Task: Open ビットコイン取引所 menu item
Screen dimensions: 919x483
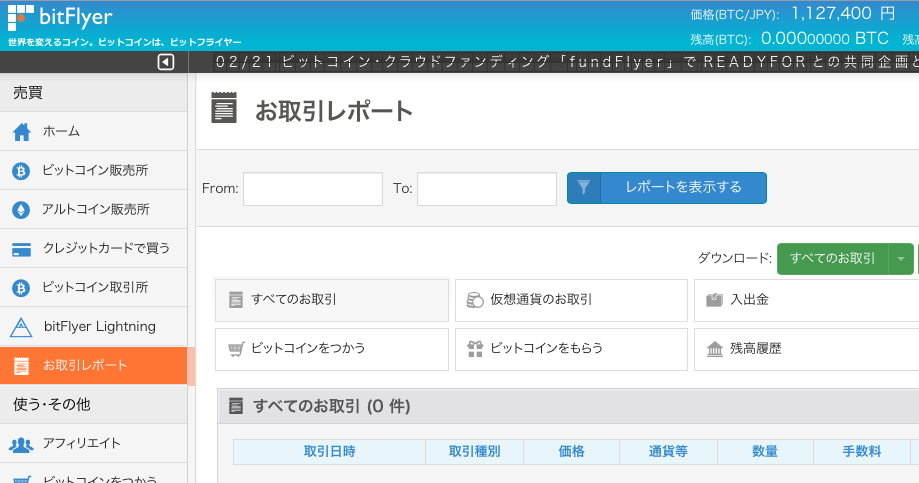Action: pyautogui.click(x=94, y=287)
